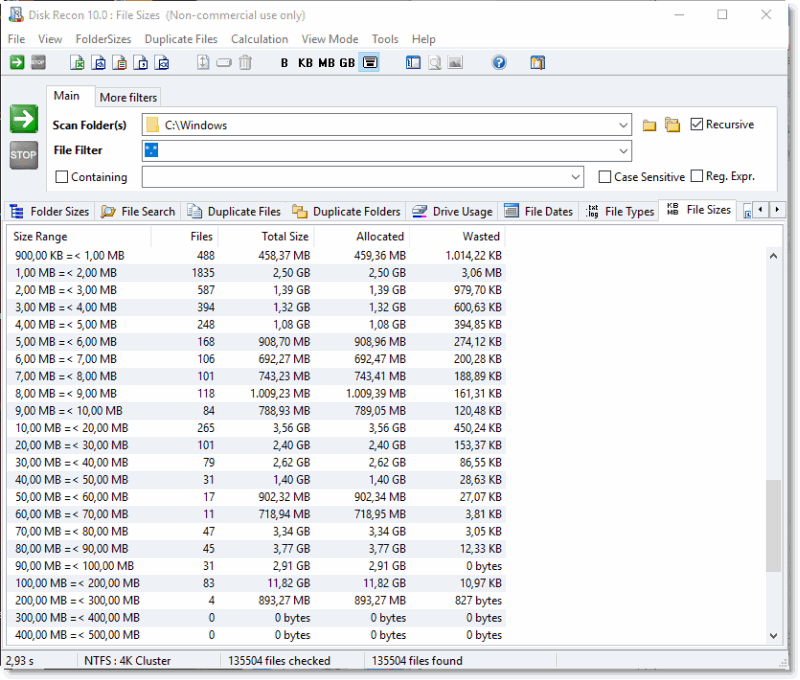Toggle the side panel layout icon
This screenshot has height=680, width=800.
tap(413, 63)
